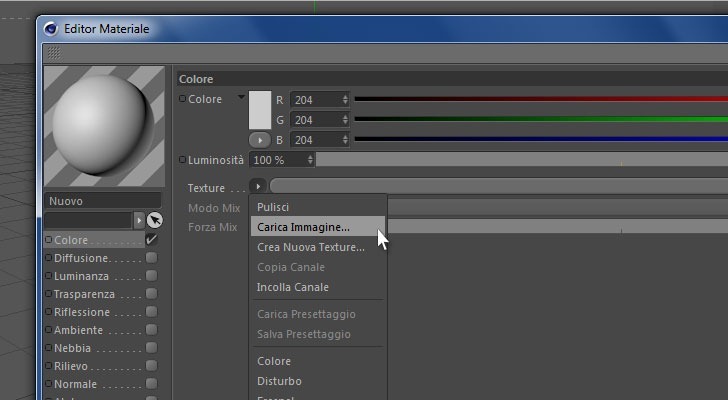Screen dimensions: 728x400
Task: Disable the Colore channel checkbox
Action: [151, 239]
